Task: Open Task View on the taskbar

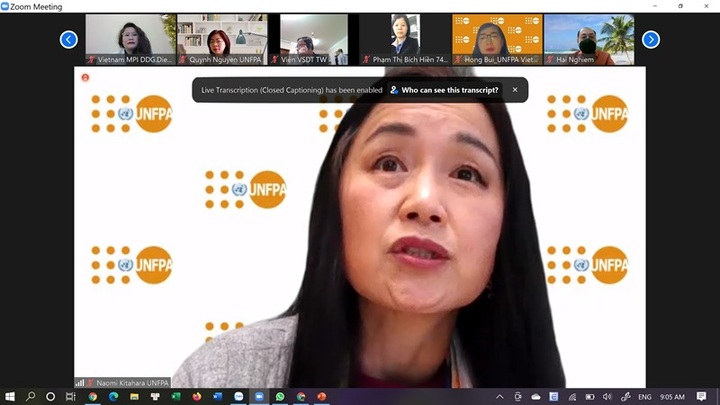Action: tap(70, 396)
